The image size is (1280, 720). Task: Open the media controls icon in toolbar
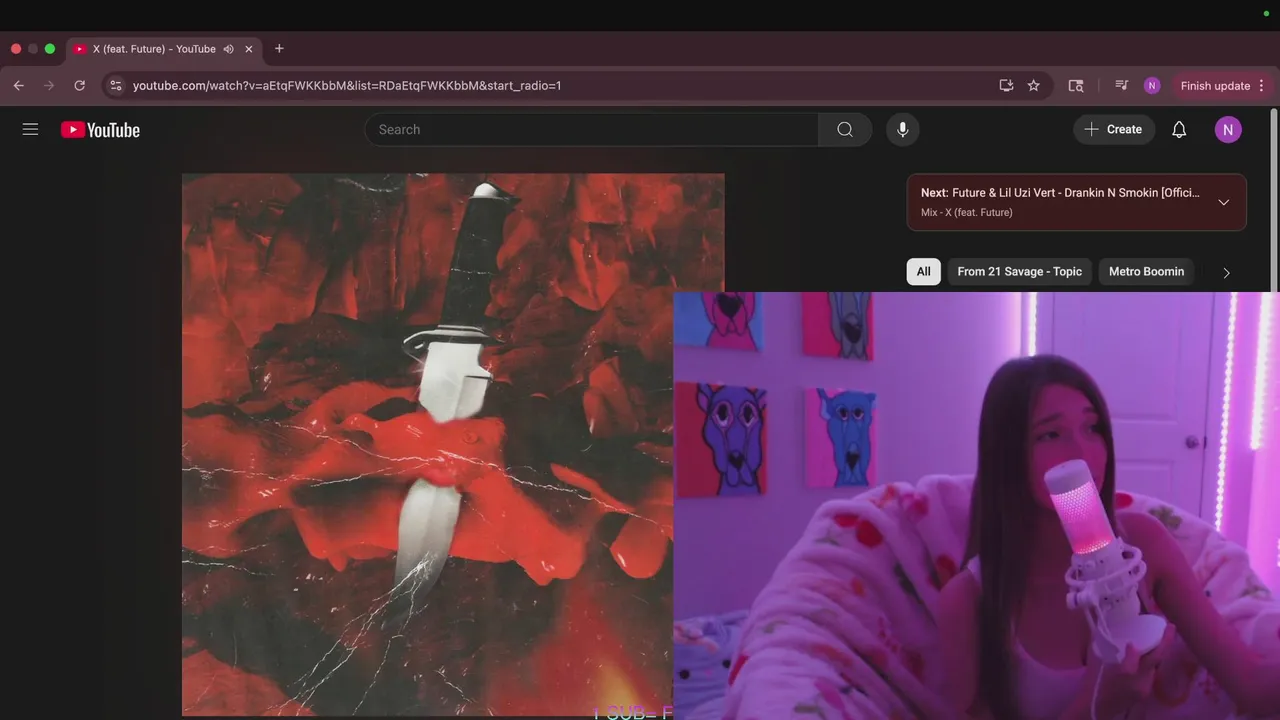1122,86
